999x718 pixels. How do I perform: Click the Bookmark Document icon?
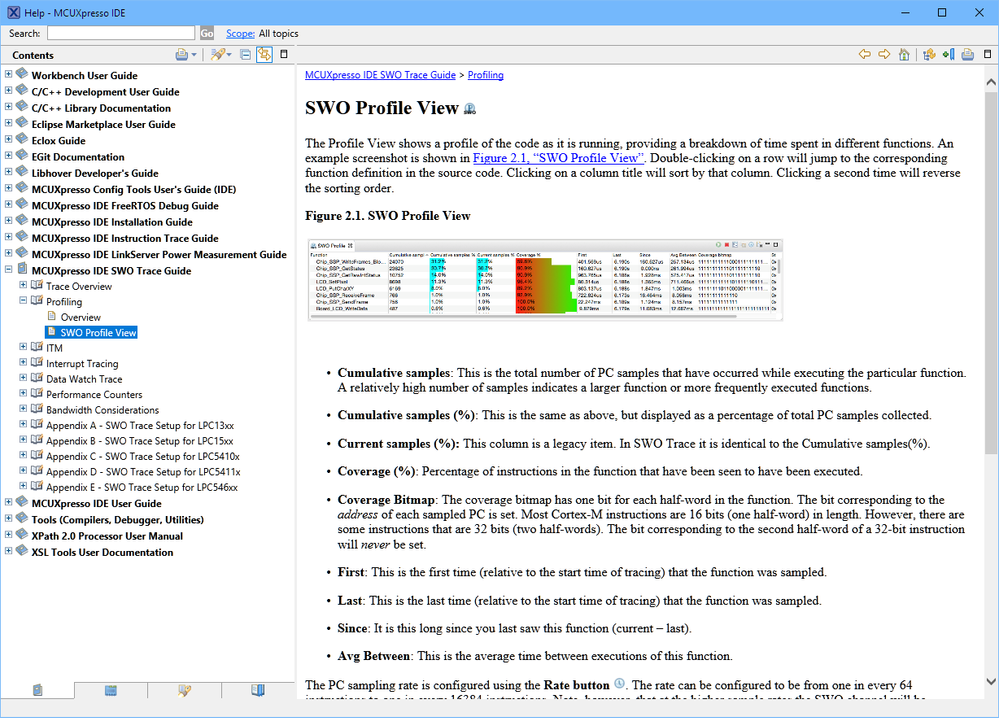tap(949, 54)
